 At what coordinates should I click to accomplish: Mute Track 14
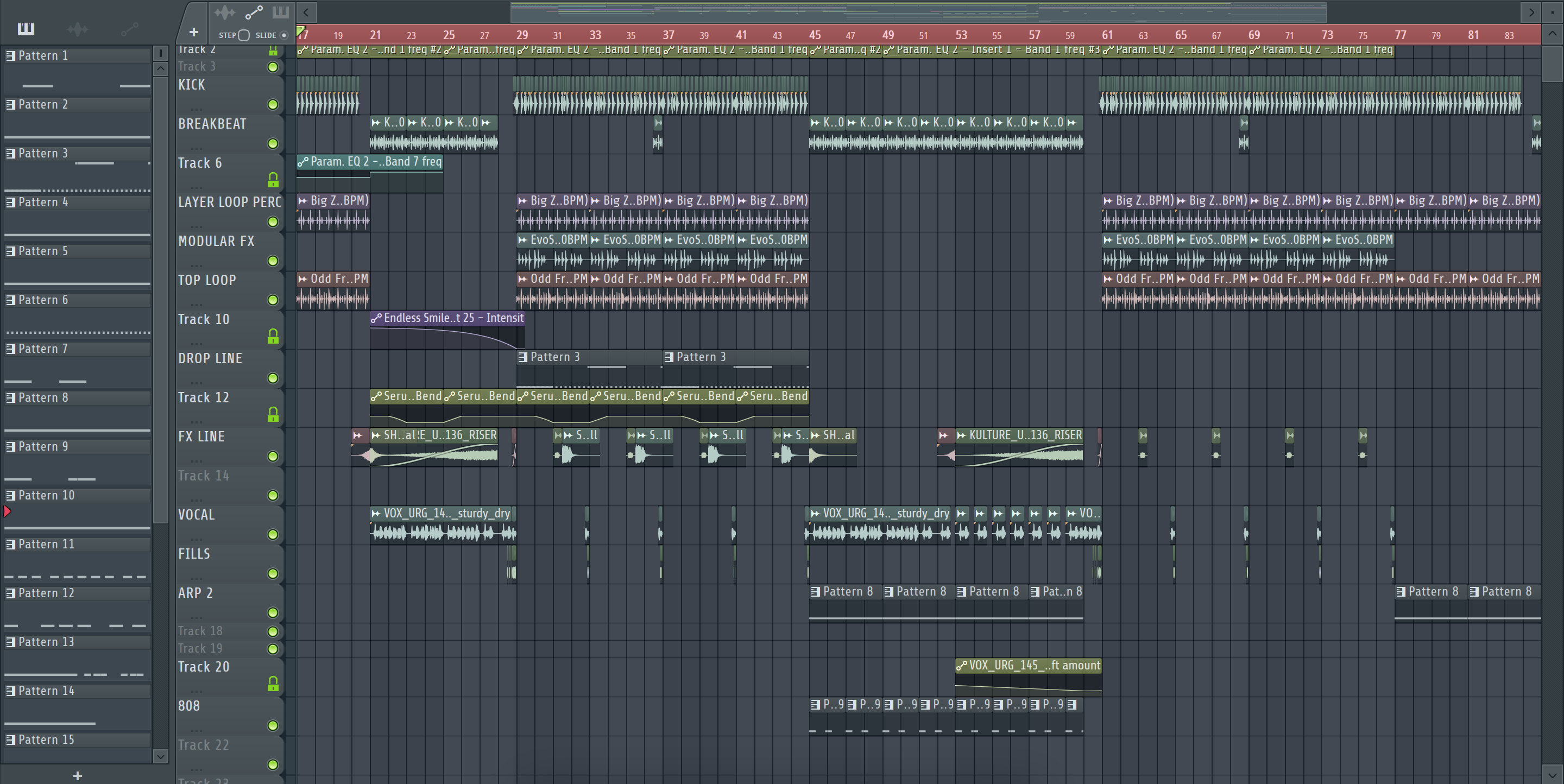pyautogui.click(x=273, y=496)
